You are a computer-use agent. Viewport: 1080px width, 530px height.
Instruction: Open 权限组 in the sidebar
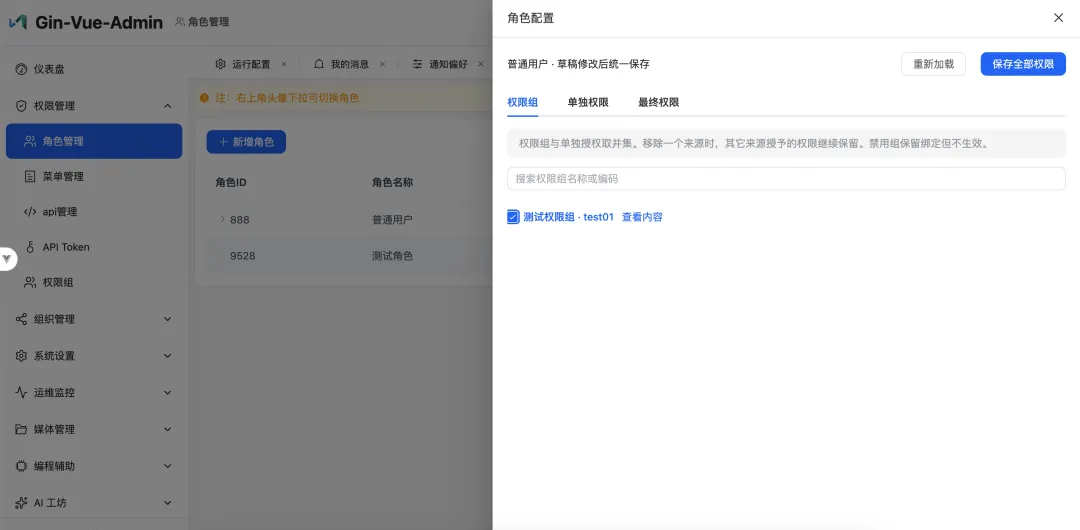tap(94, 282)
